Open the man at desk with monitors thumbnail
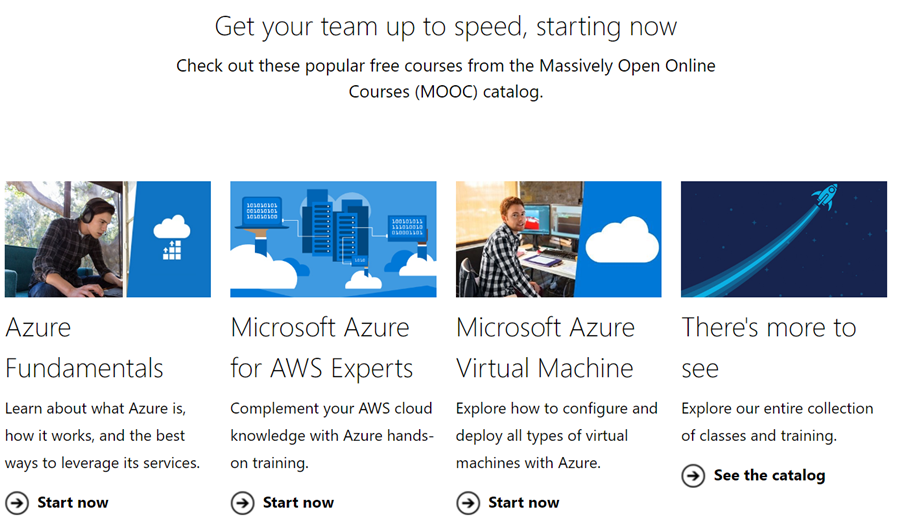 [558, 239]
